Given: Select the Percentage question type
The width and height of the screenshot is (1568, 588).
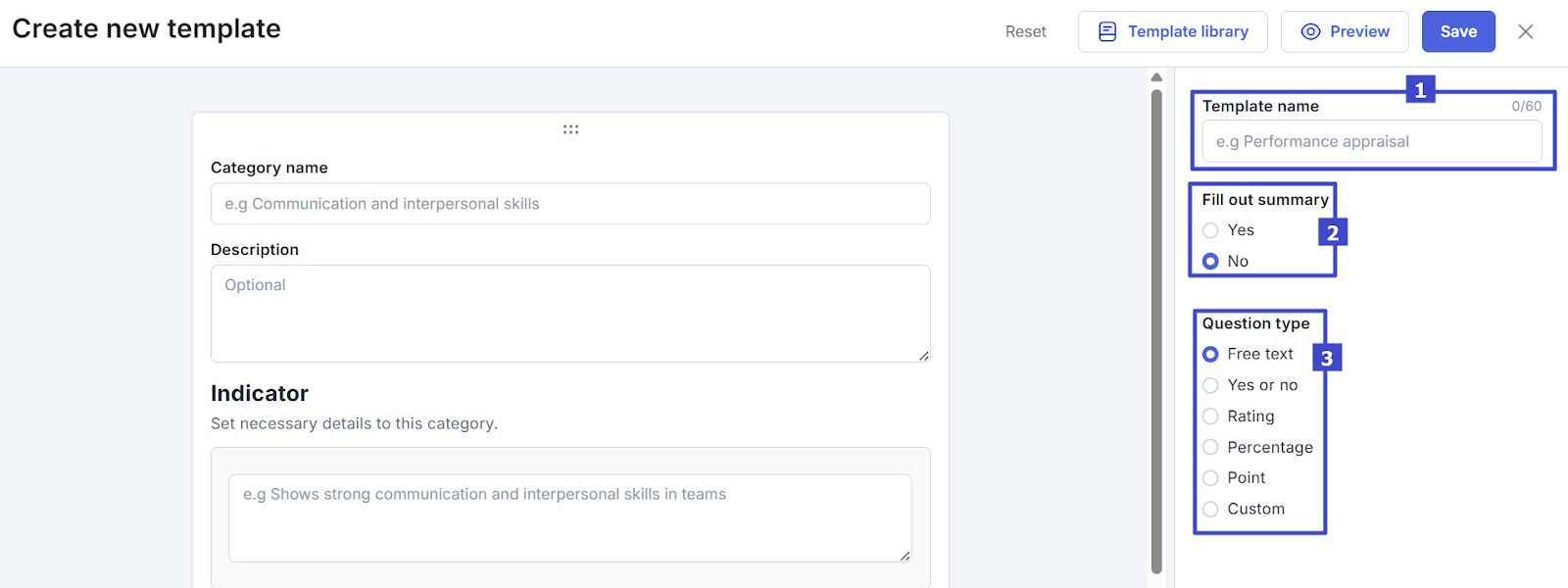Looking at the screenshot, I should coord(1211,448).
